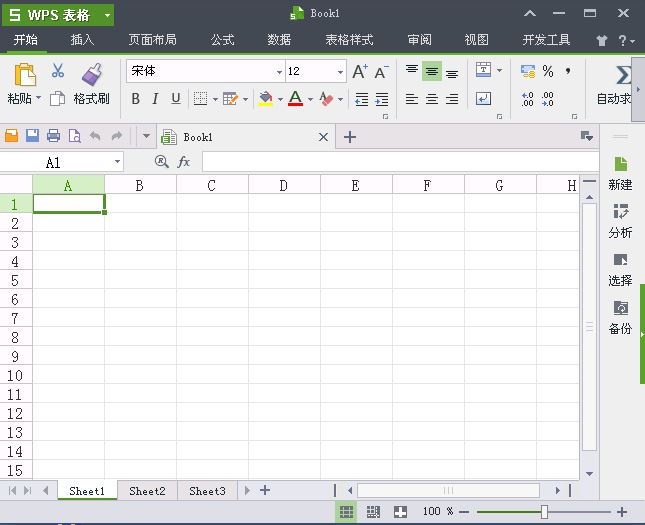Switch to normal view in status bar
This screenshot has height=525, width=645.
[x=346, y=511]
